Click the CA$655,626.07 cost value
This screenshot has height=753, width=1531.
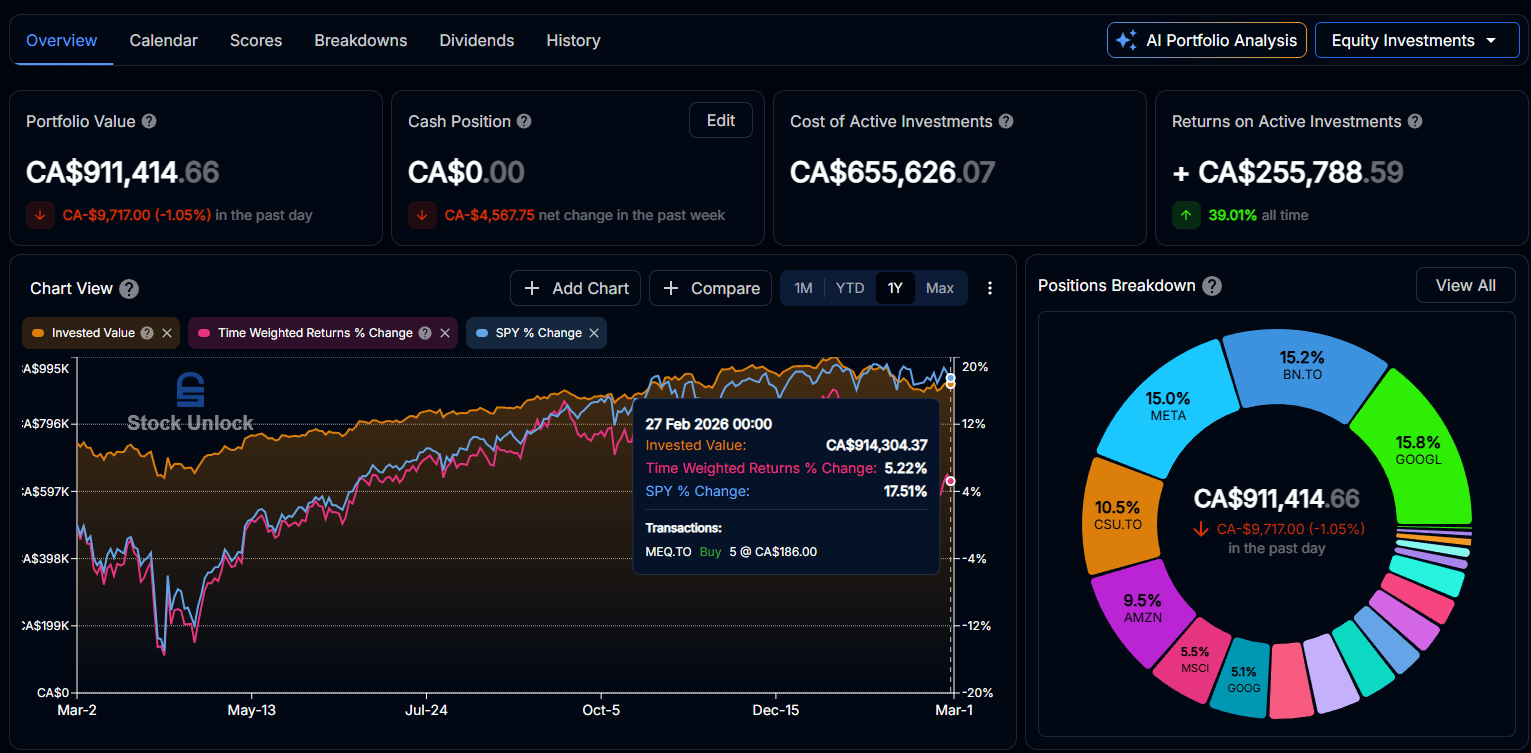(x=893, y=172)
